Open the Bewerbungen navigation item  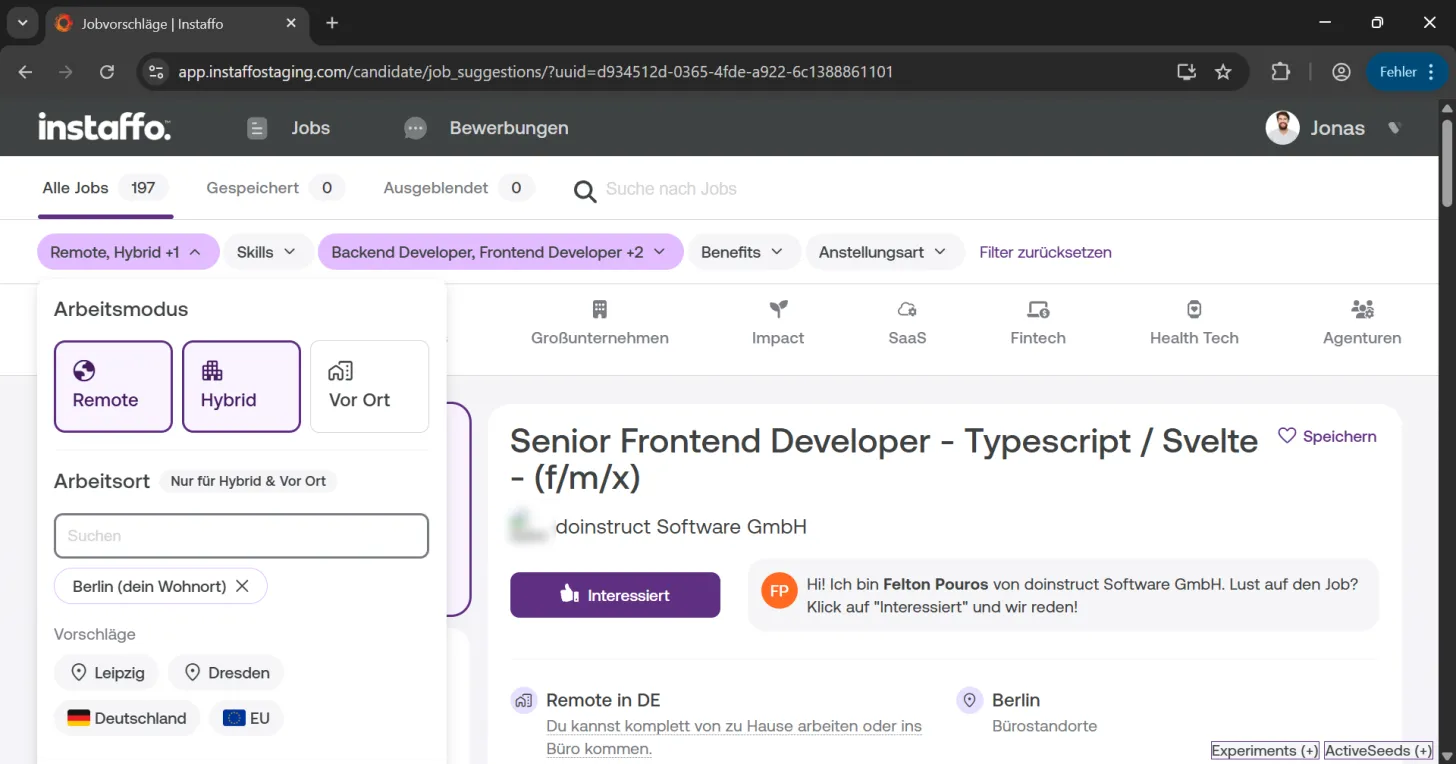click(x=486, y=128)
